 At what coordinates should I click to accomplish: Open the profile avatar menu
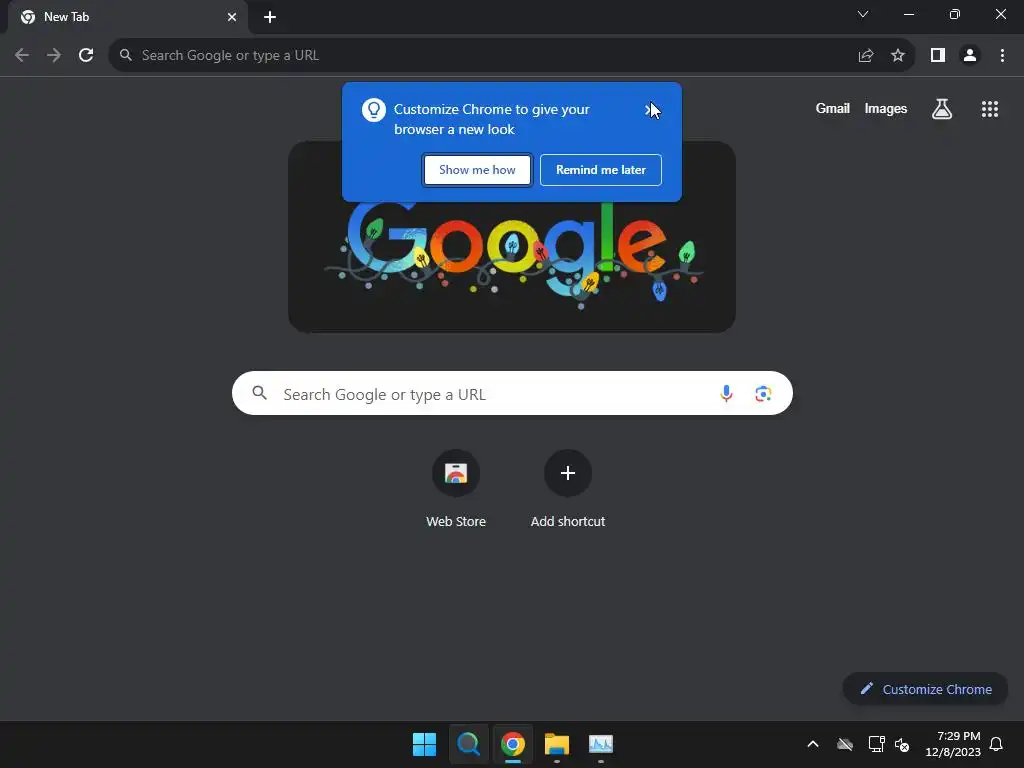[970, 56]
